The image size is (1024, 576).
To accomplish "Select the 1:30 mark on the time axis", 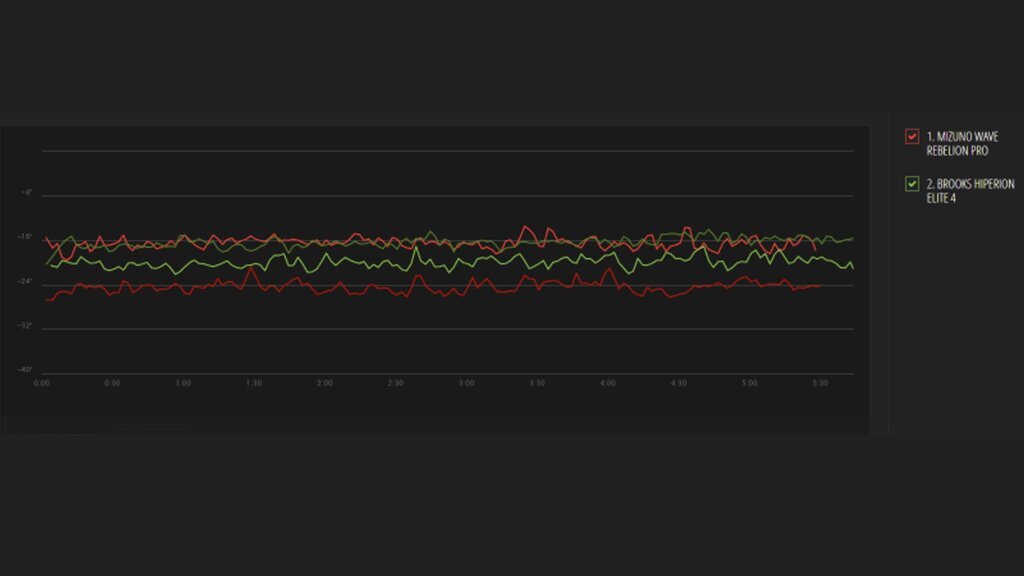I will pos(254,382).
